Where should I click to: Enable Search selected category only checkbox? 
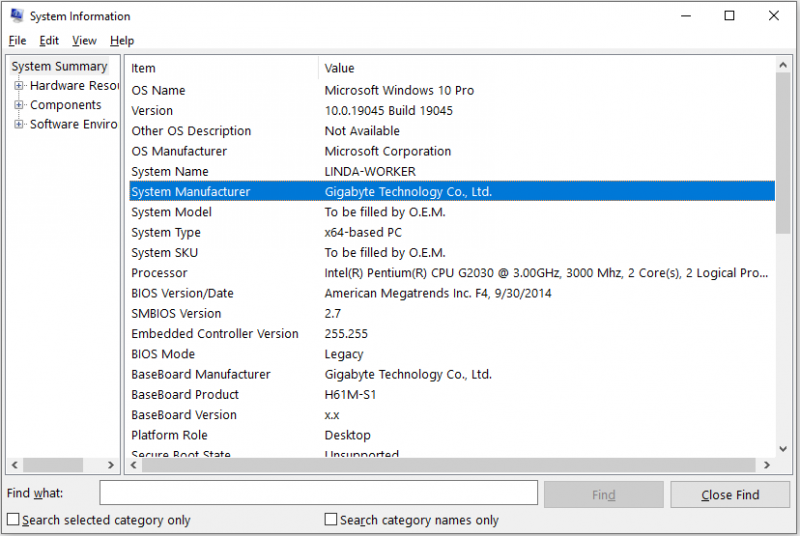pyautogui.click(x=13, y=520)
